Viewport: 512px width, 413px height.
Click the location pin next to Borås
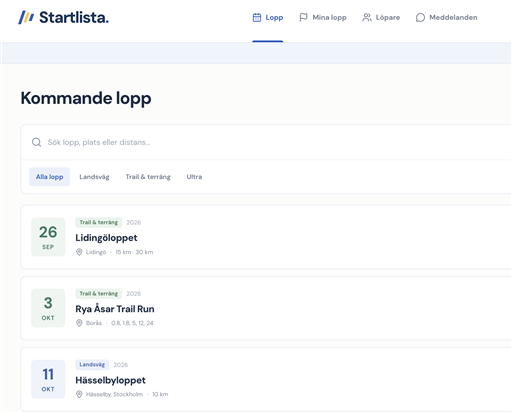[79, 323]
